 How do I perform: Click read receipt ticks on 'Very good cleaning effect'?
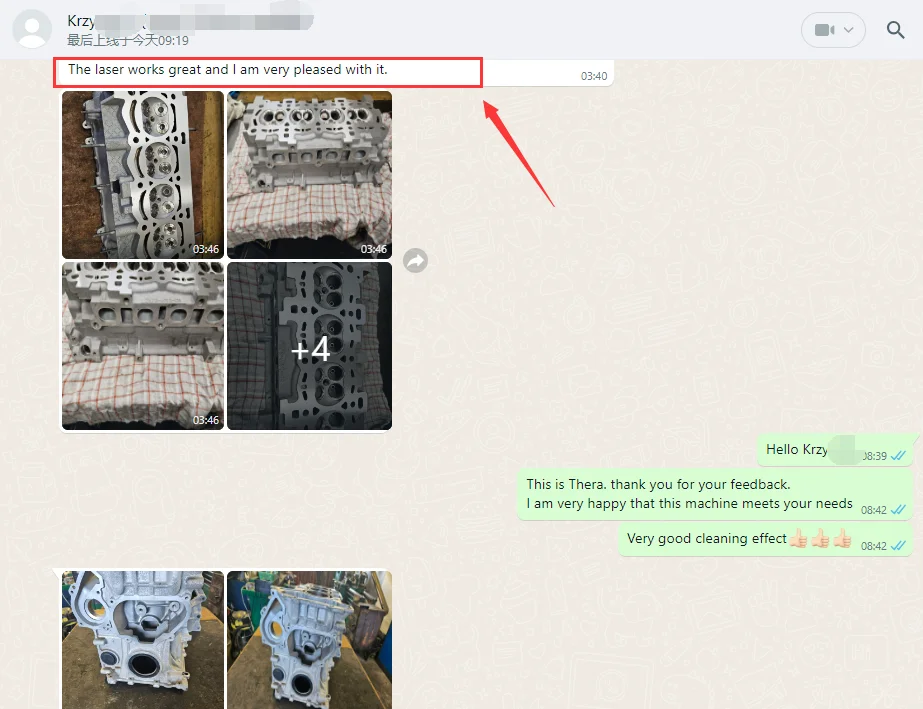(x=898, y=545)
